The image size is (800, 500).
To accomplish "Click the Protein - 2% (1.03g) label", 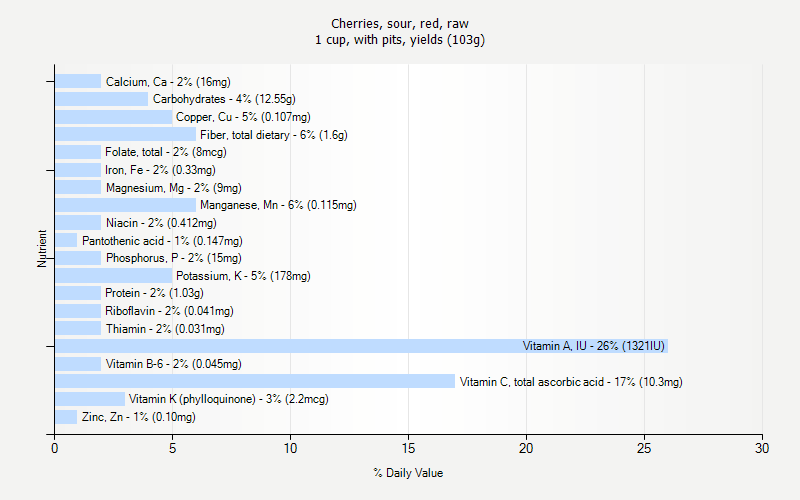I will pyautogui.click(x=154, y=293).
